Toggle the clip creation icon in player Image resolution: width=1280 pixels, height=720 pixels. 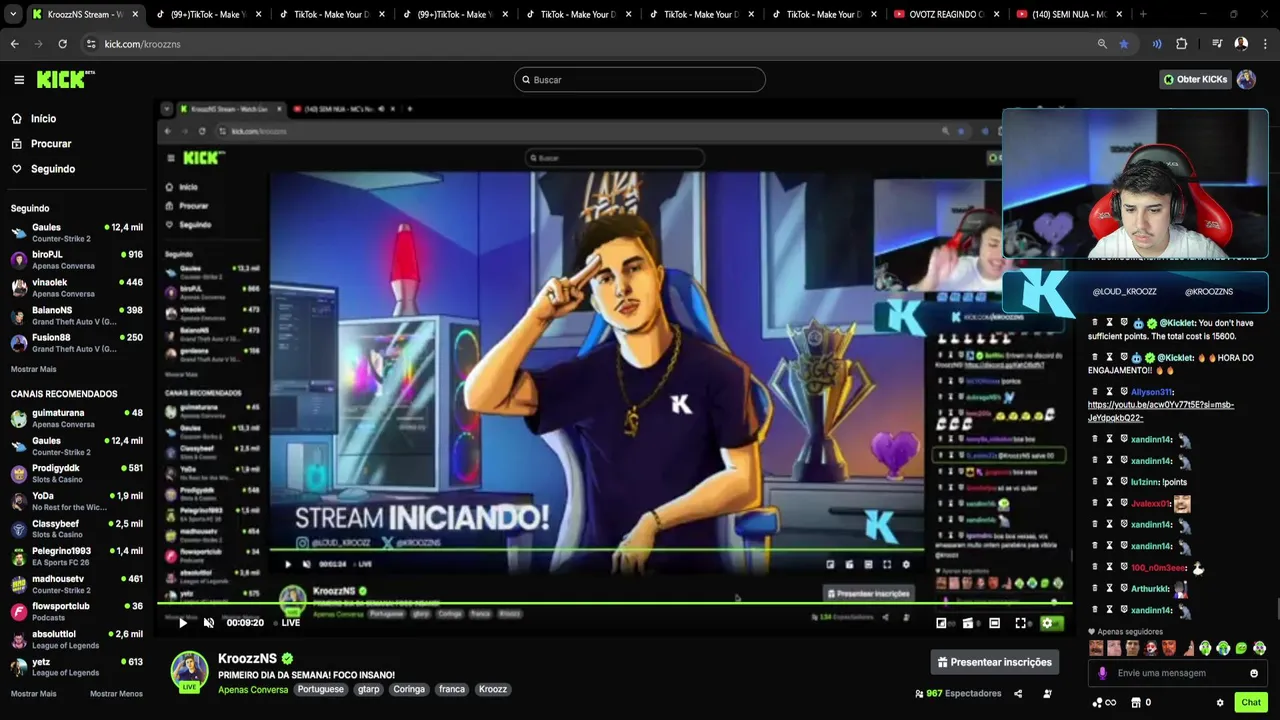pyautogui.click(x=968, y=623)
